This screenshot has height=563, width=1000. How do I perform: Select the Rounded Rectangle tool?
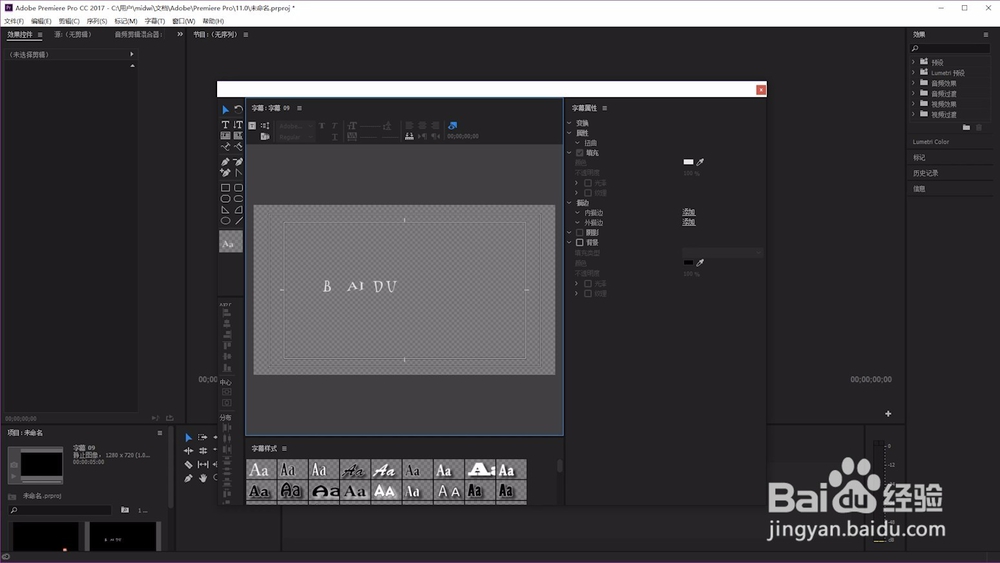(238, 198)
